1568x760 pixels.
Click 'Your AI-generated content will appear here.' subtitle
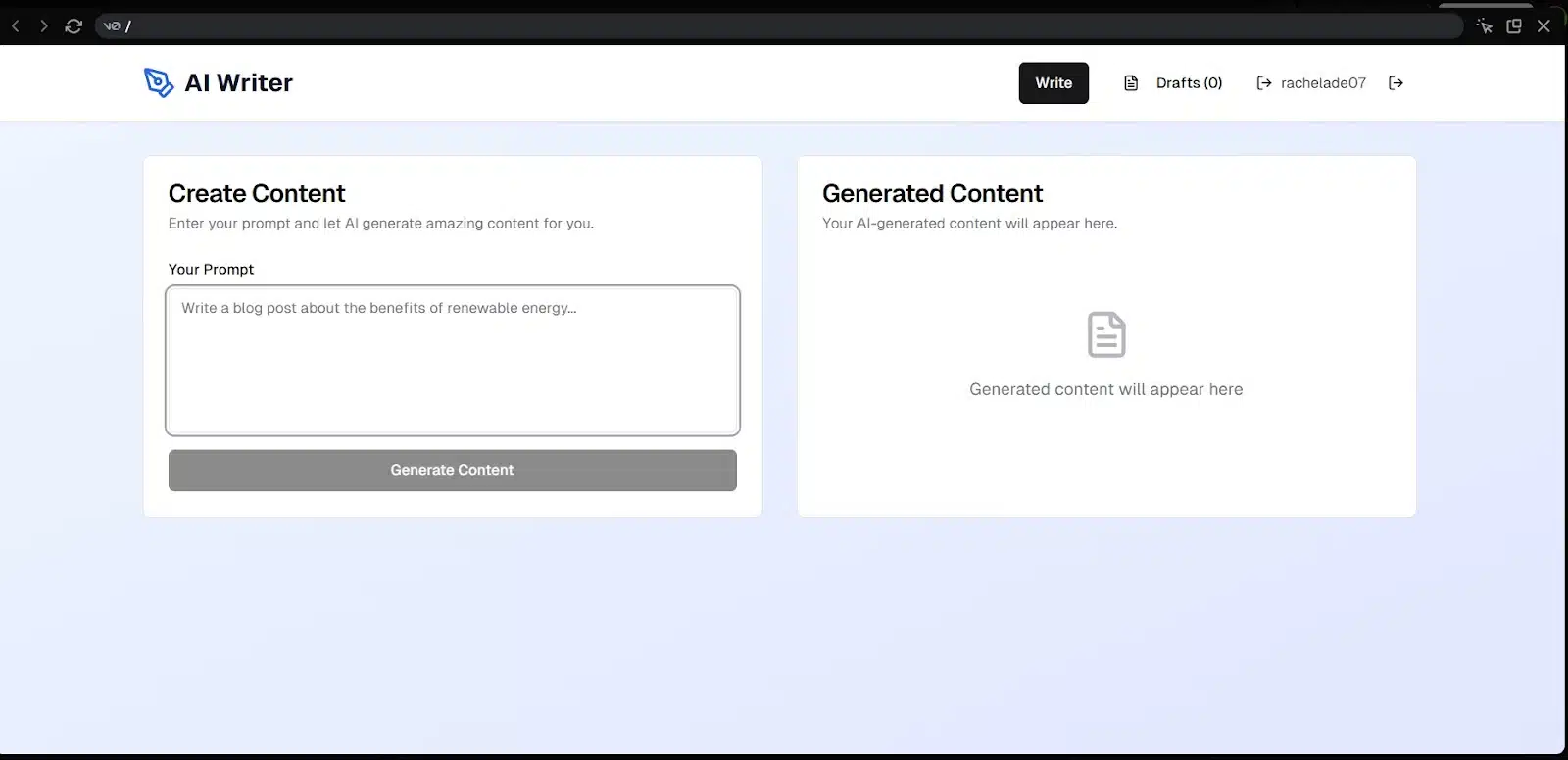[969, 224]
